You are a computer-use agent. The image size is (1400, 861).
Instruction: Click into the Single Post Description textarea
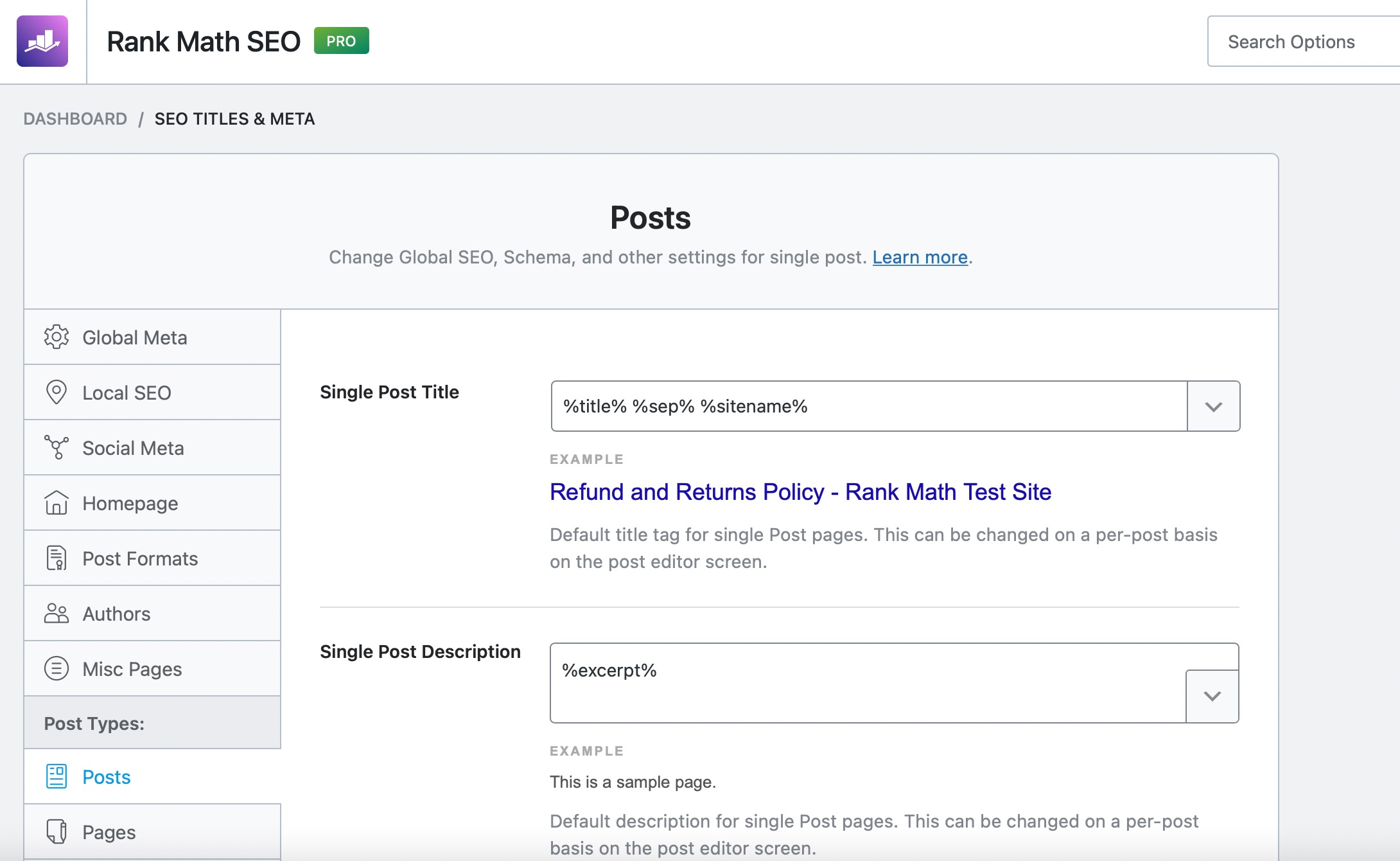point(868,683)
